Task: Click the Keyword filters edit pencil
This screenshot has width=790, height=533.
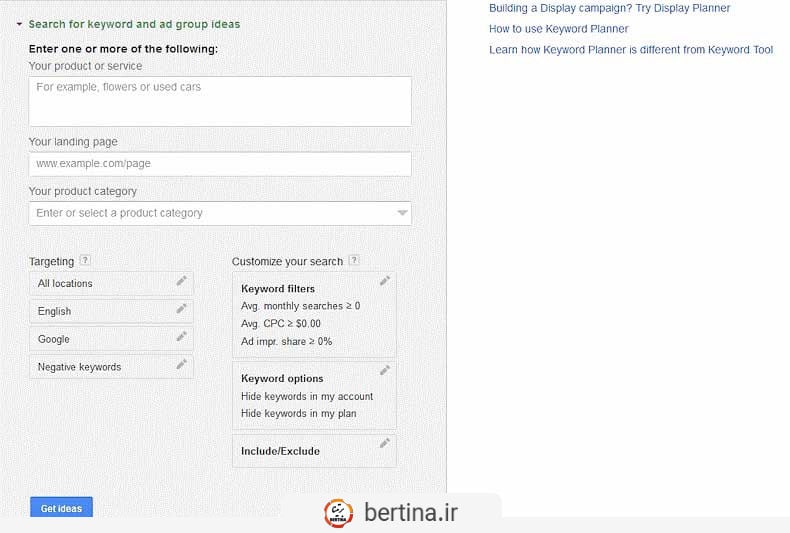Action: coord(385,281)
